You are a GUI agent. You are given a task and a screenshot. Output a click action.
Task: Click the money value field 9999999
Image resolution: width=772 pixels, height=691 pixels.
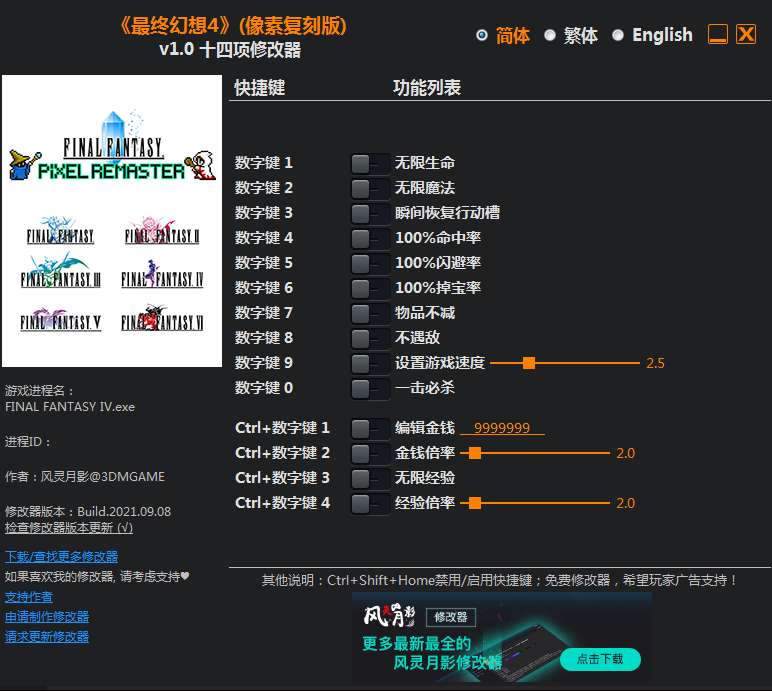502,428
